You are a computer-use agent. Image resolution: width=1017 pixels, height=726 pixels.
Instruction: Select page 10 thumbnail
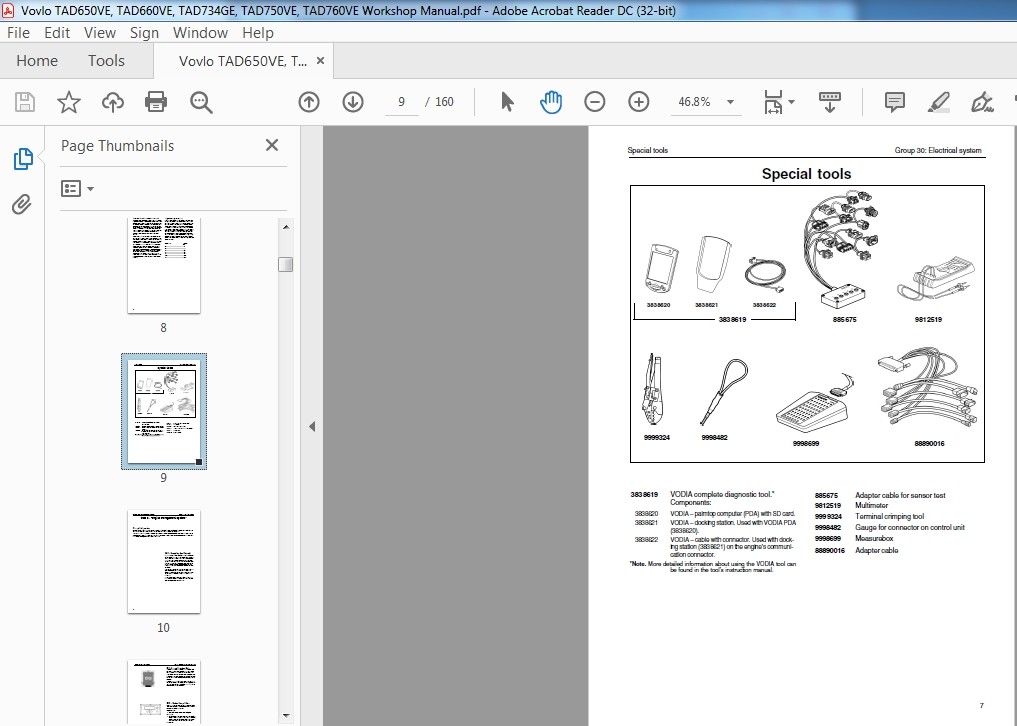pos(164,562)
